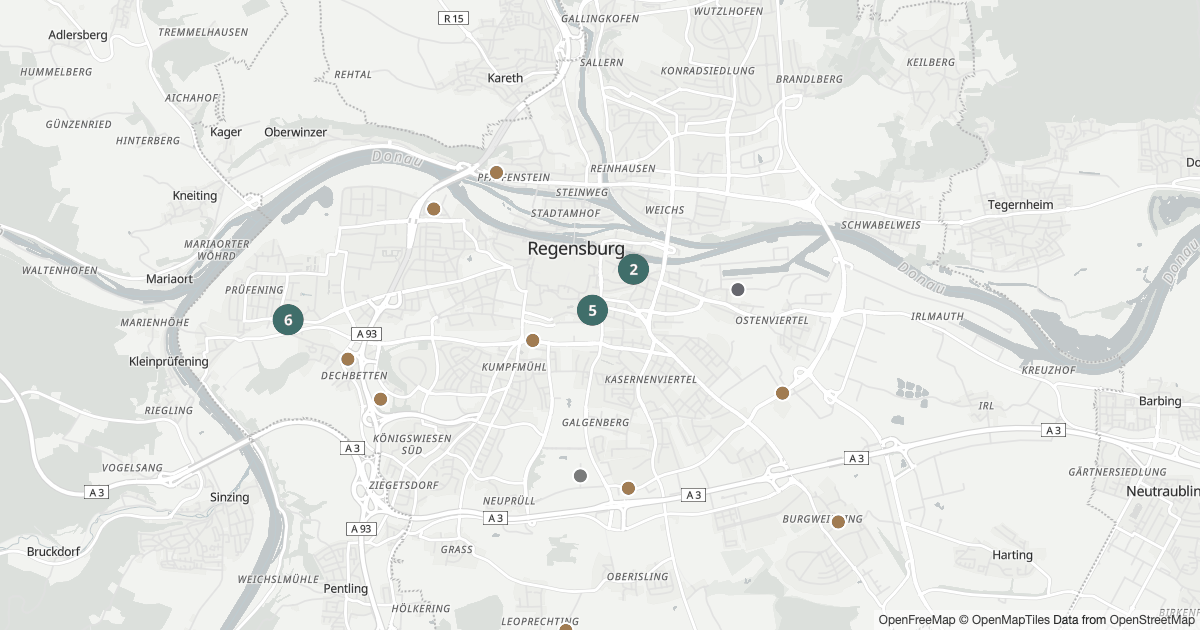Click the Ostenviertel district label

coord(771,320)
